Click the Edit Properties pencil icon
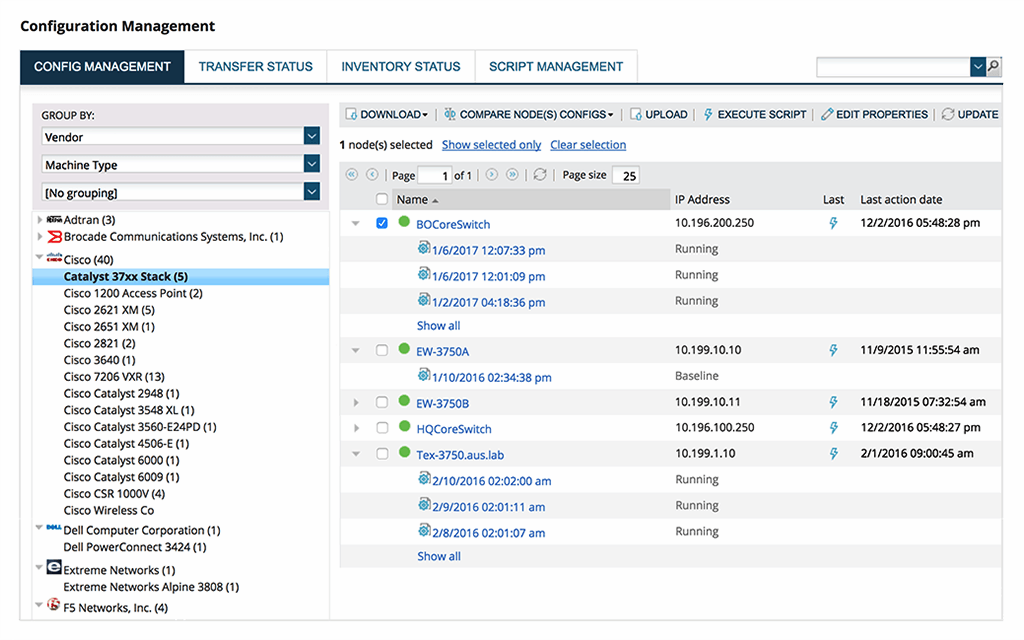 pyautogui.click(x=827, y=114)
